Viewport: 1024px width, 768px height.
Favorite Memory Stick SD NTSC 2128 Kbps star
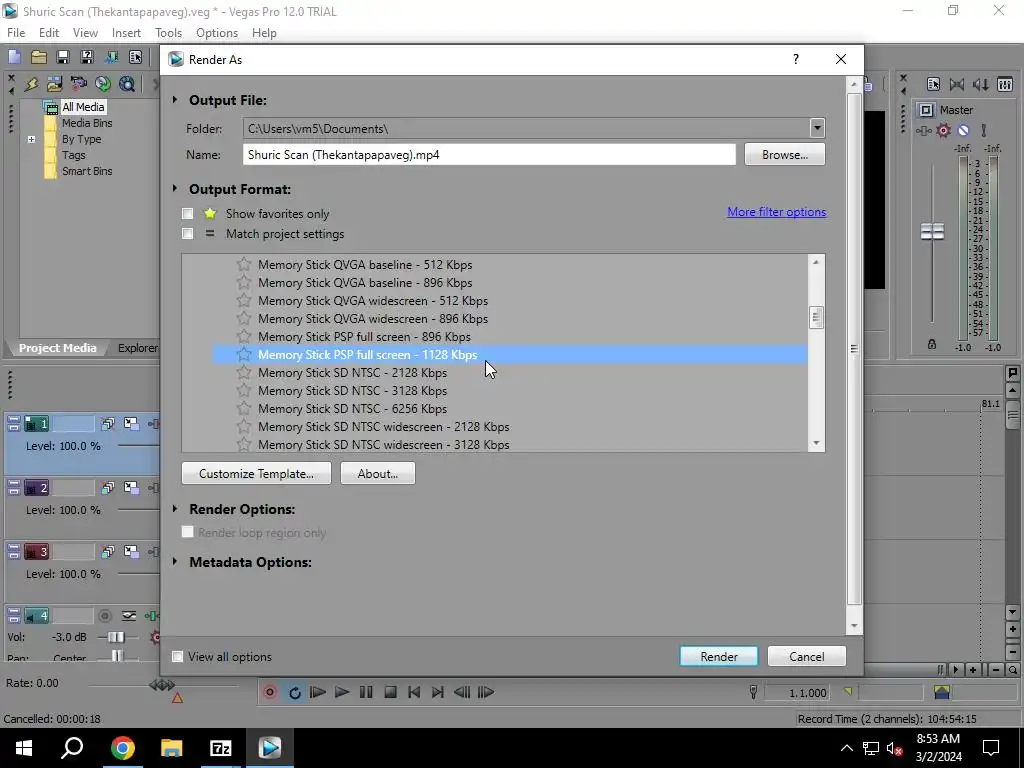(x=244, y=372)
